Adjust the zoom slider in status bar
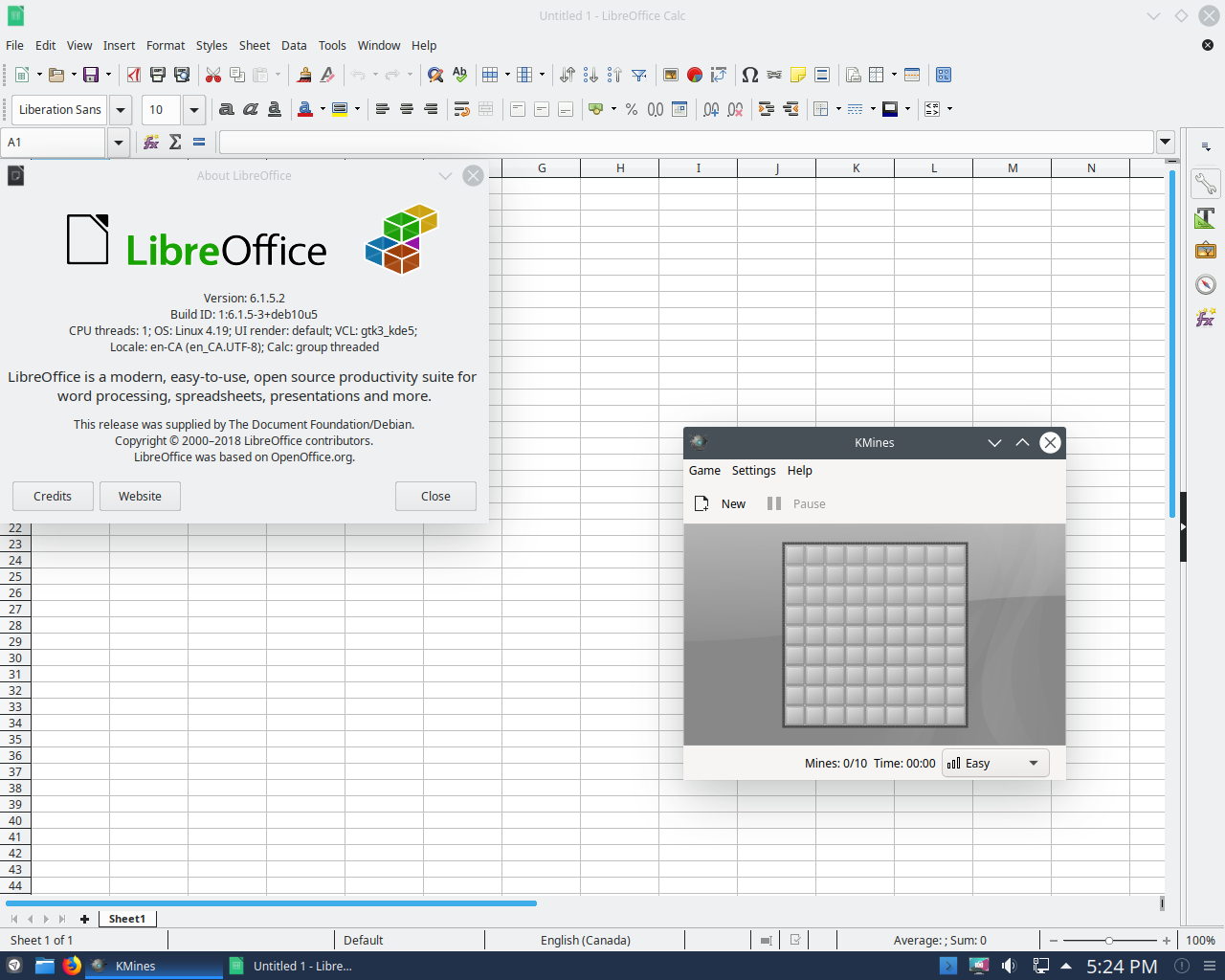This screenshot has height=980, width=1225. 1110,941
